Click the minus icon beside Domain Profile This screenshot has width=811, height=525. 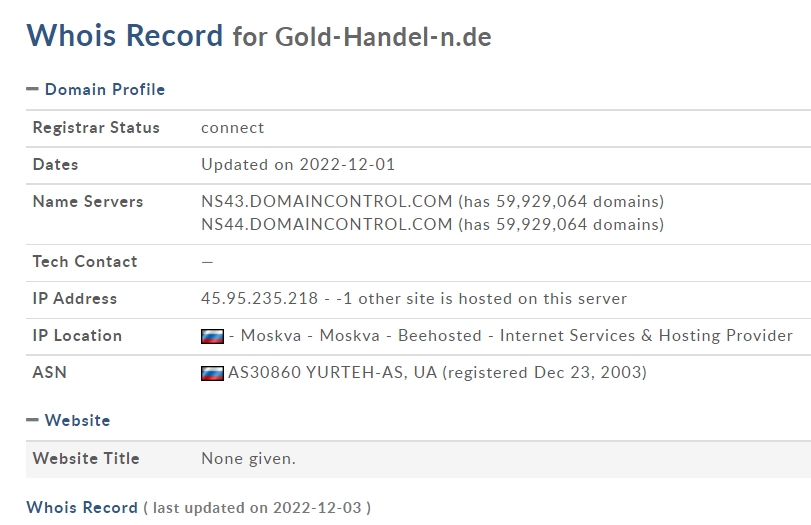(32, 89)
